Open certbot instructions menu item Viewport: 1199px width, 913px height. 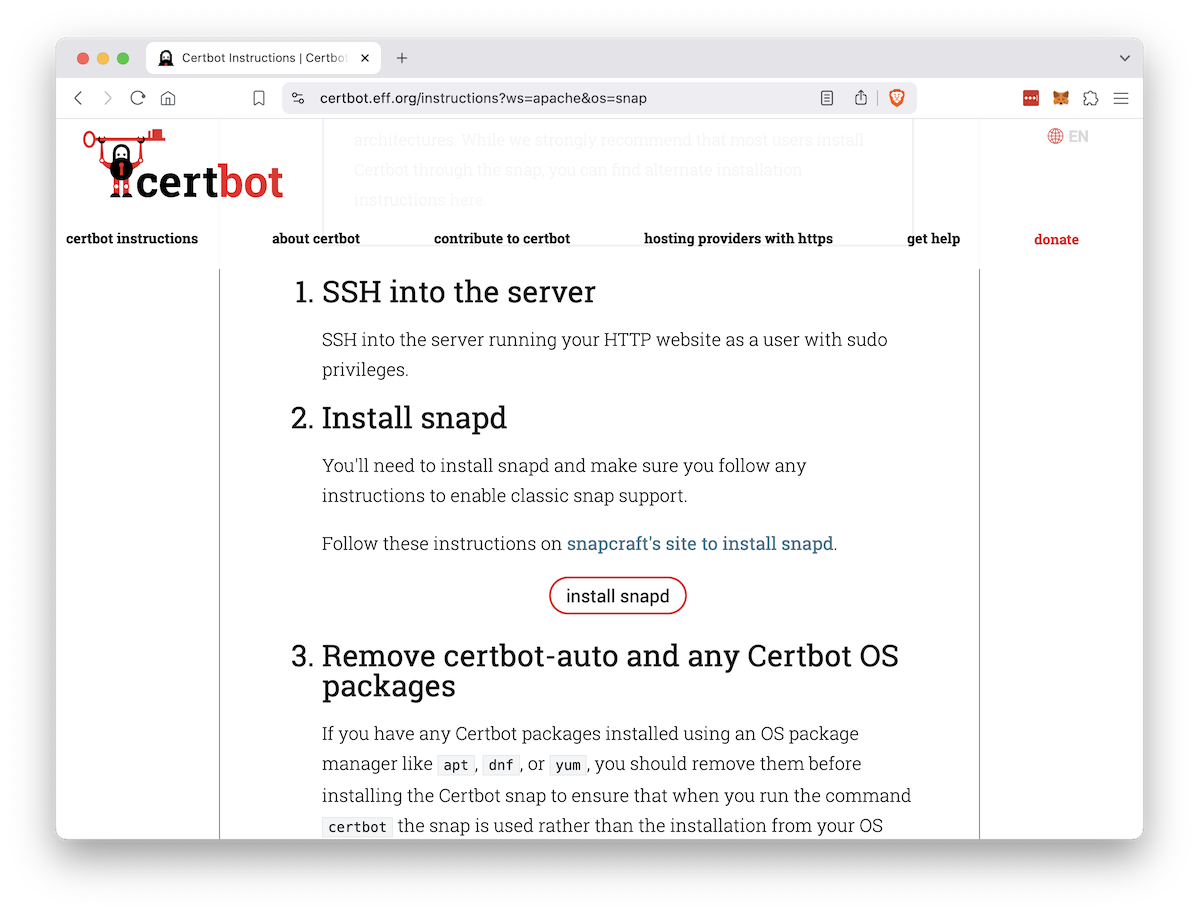click(x=132, y=239)
